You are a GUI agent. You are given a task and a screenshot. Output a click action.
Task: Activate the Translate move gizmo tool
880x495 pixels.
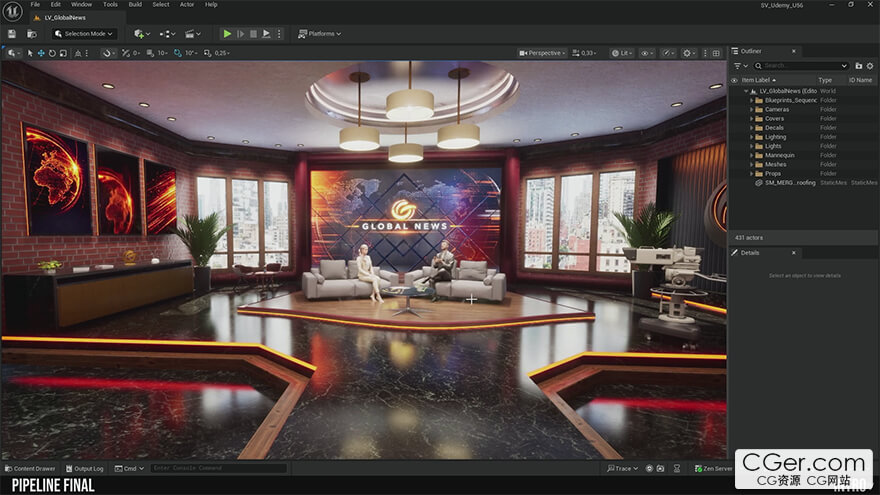point(41,53)
